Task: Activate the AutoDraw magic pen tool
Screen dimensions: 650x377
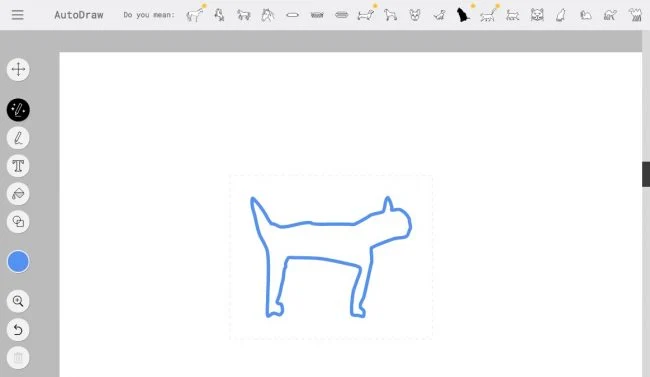Action: coord(18,110)
